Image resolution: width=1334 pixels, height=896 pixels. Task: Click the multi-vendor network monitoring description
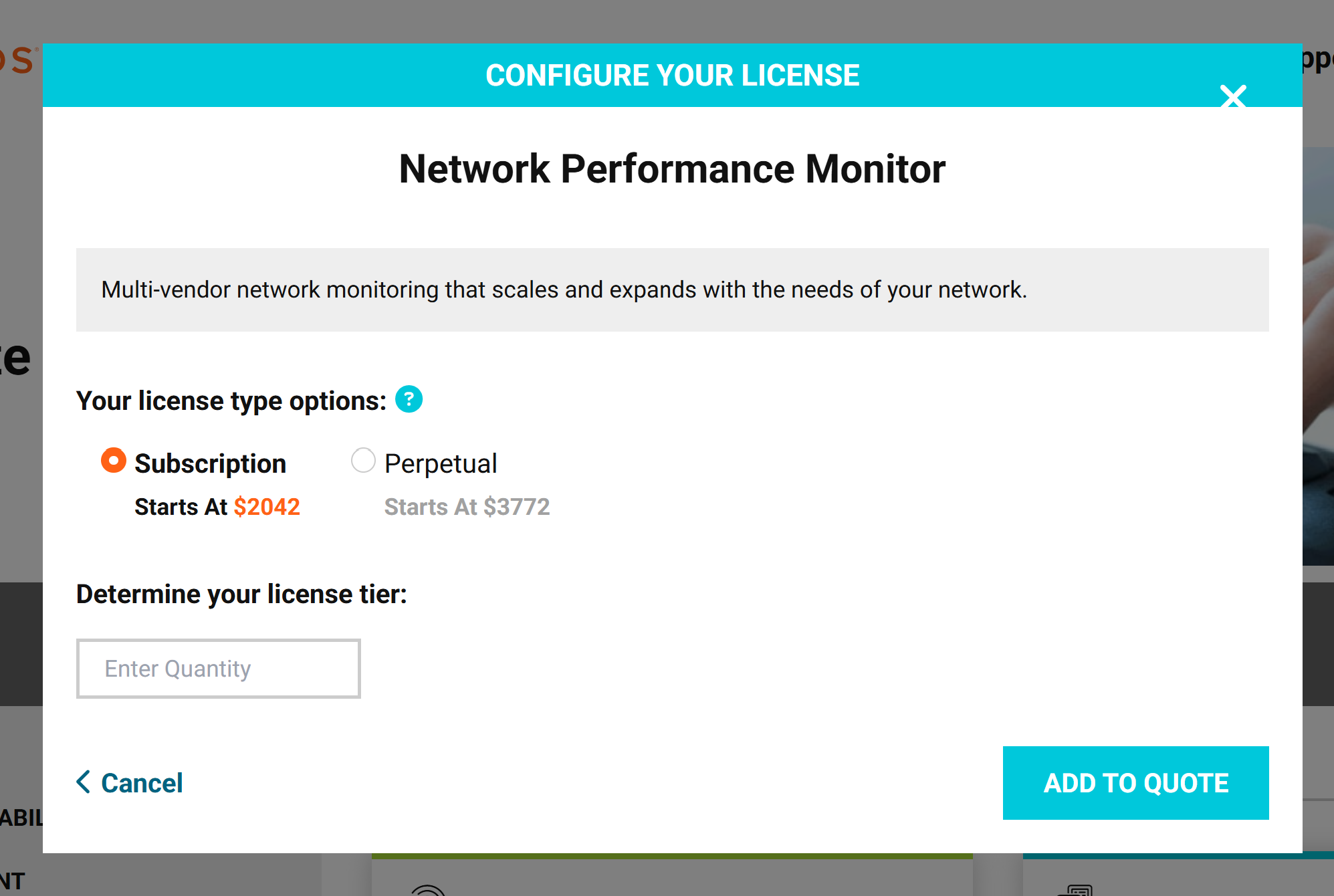[x=564, y=290]
